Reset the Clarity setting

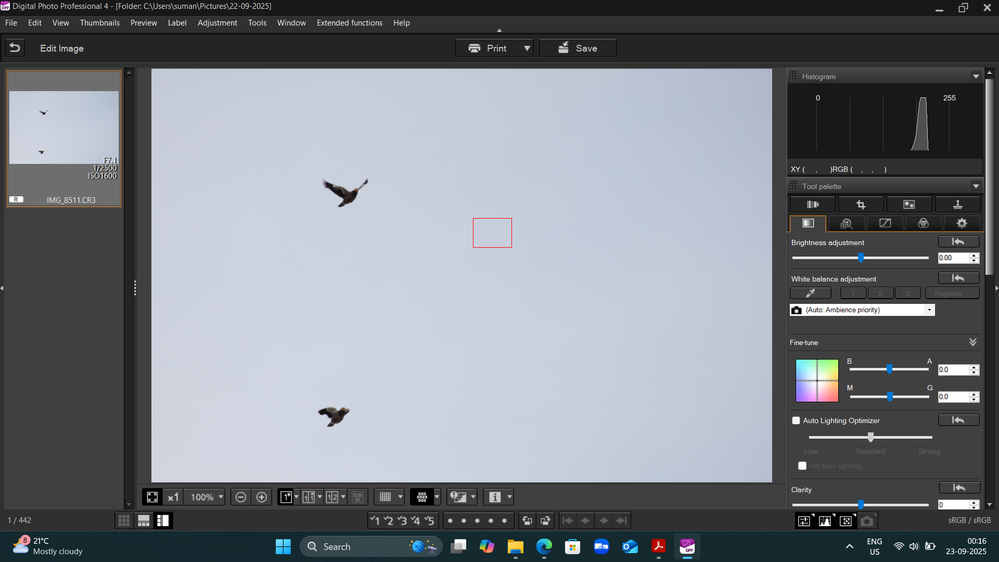tap(959, 488)
